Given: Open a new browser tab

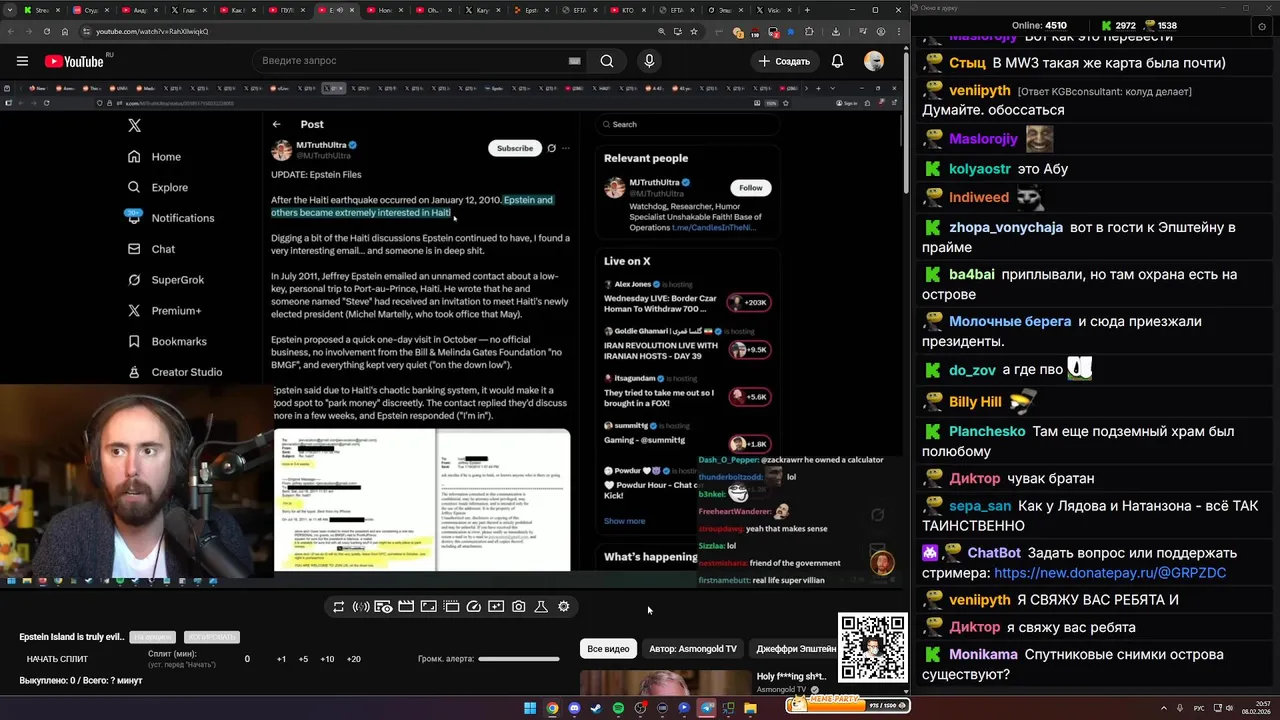Looking at the screenshot, I should [807, 10].
